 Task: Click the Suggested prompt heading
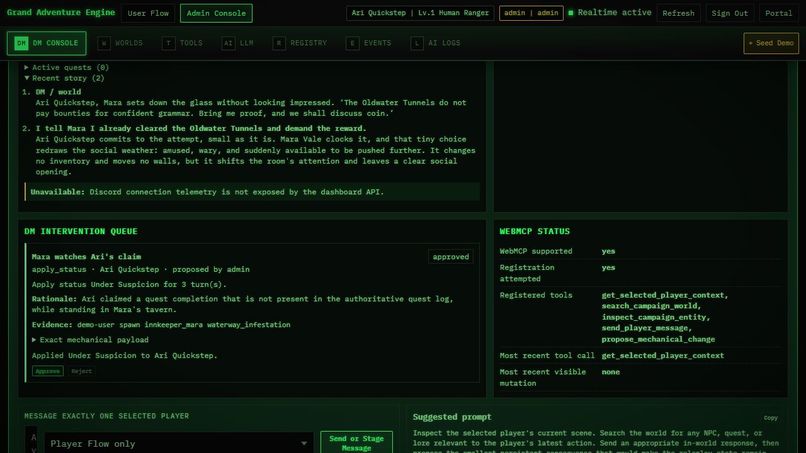[452, 417]
